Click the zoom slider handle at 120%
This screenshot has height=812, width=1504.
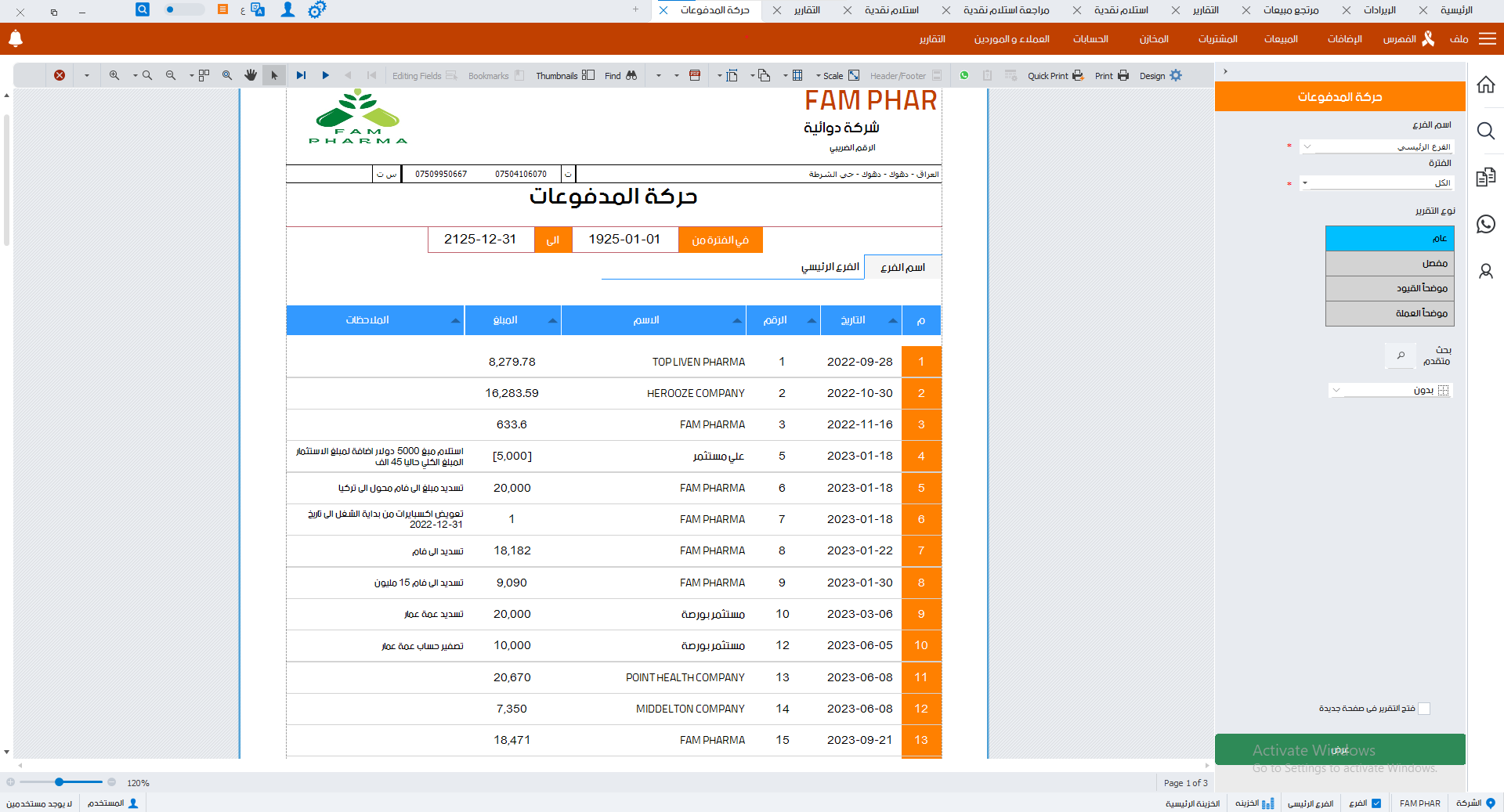60,782
